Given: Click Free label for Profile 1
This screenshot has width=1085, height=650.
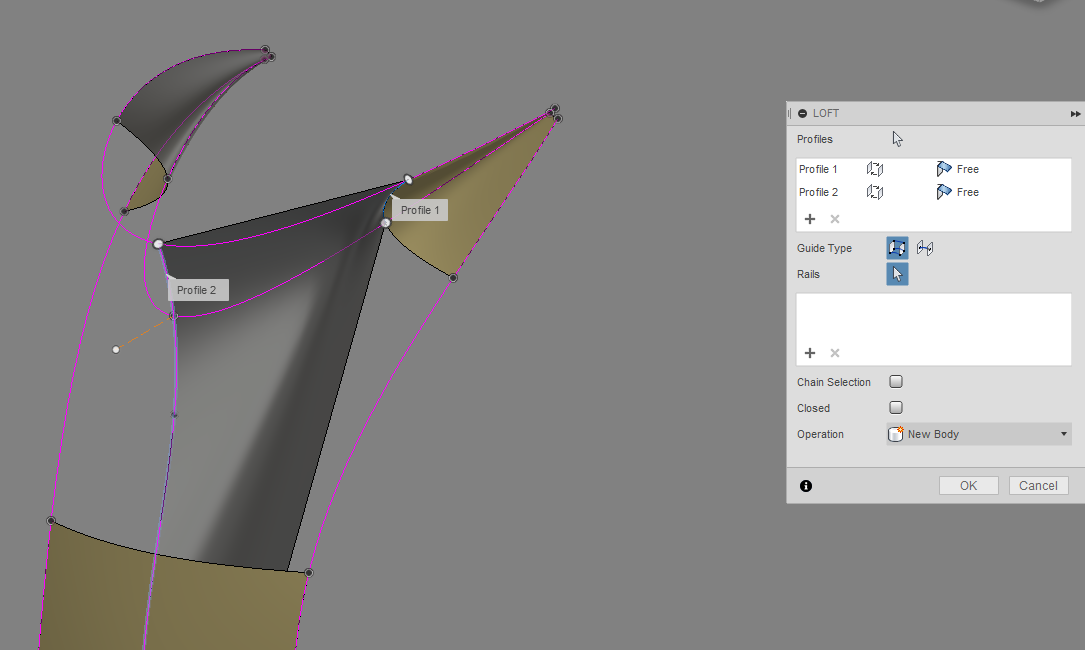Looking at the screenshot, I should [967, 169].
